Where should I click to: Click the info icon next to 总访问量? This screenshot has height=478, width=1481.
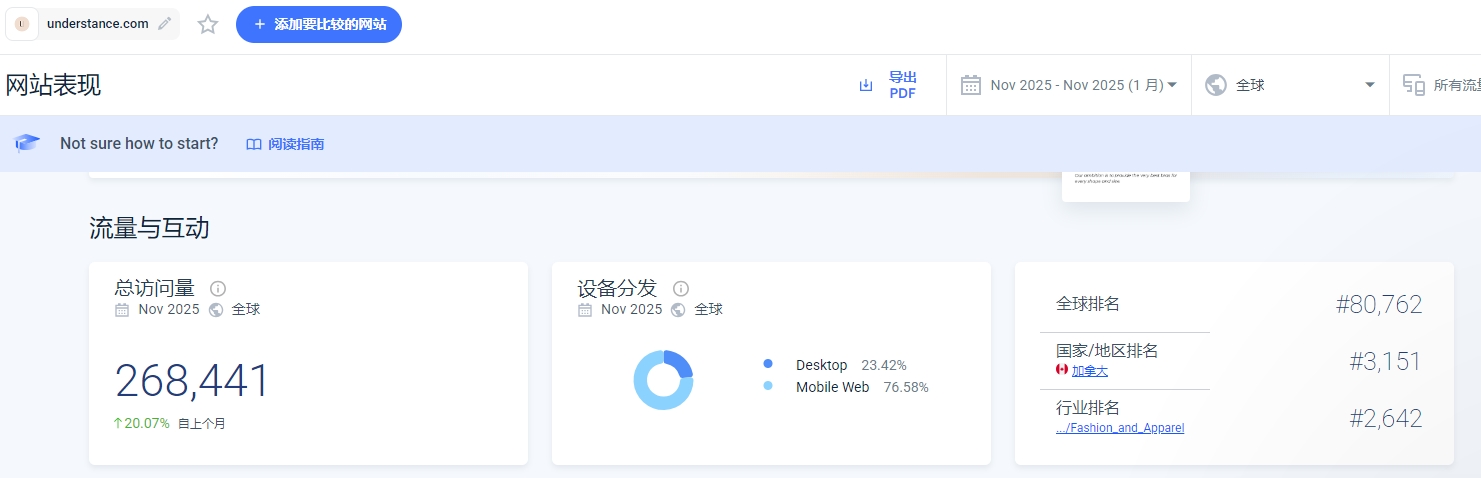[218, 289]
